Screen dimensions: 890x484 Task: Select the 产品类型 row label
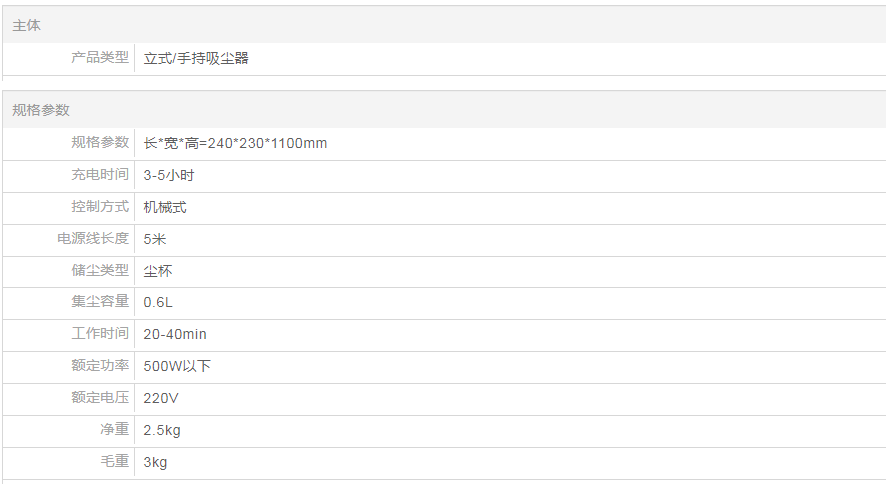[100, 58]
